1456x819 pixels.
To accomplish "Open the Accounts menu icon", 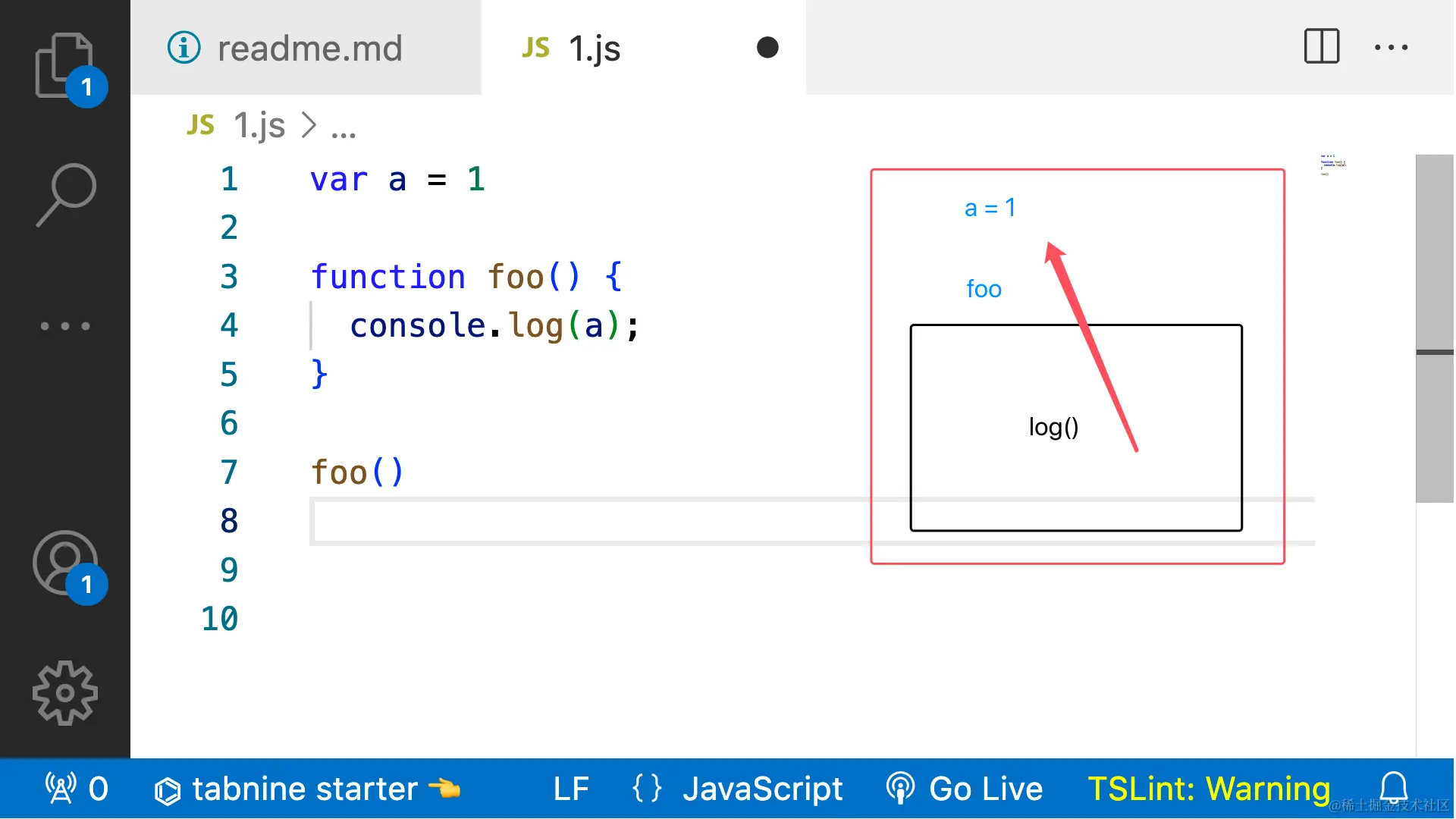I will [65, 563].
